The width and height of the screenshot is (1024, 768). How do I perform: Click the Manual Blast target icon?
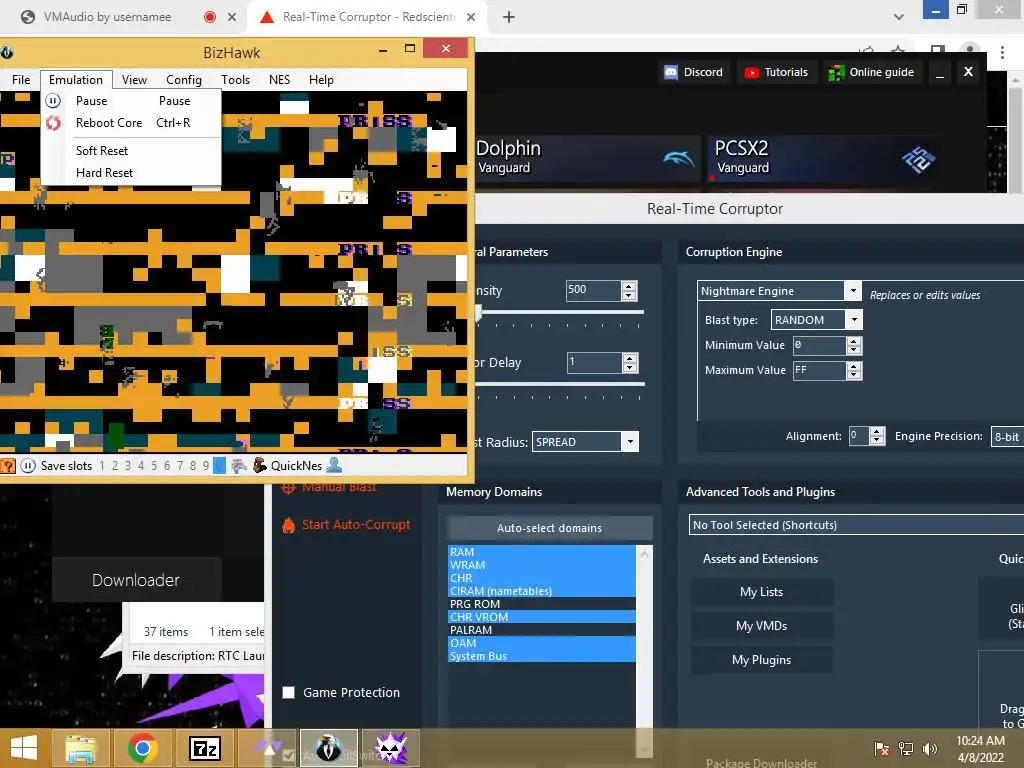click(x=289, y=487)
